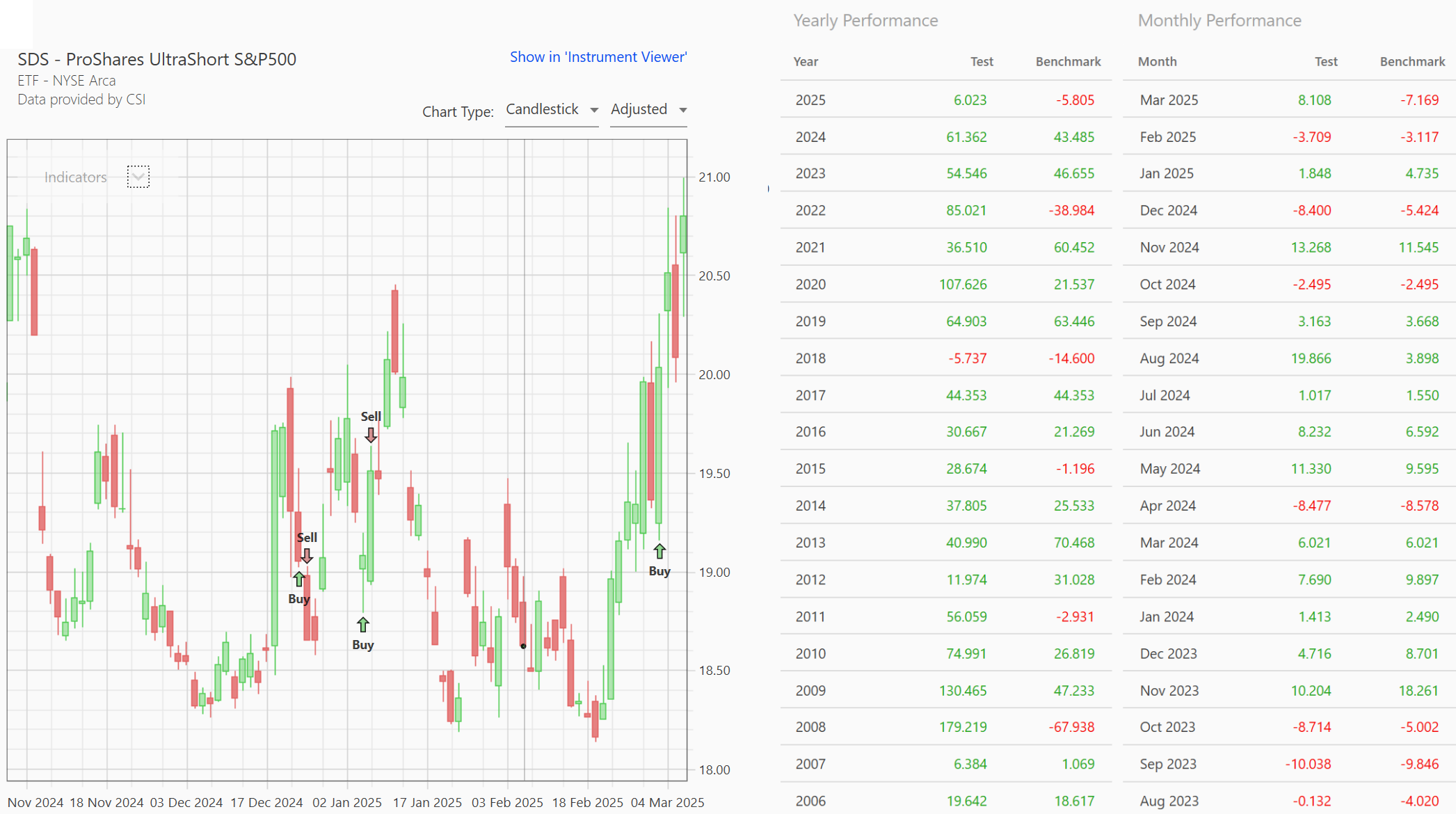Click the Monthly Performance section title
Screen dimensions: 1456x814
[1219, 20]
